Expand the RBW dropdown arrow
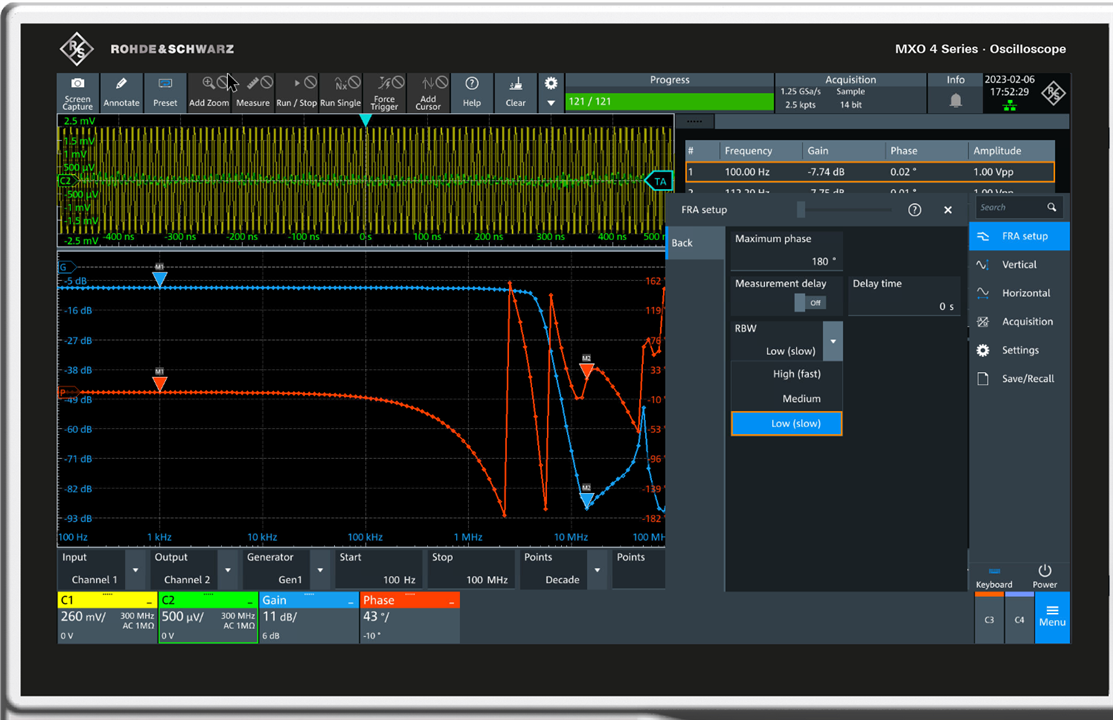The width and height of the screenshot is (1113, 720). pyautogui.click(x=832, y=341)
